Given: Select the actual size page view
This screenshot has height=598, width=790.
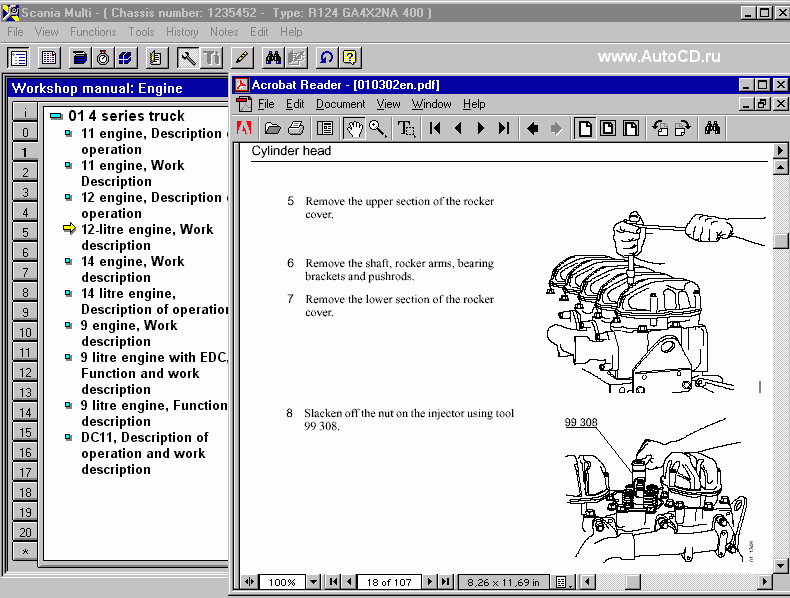Looking at the screenshot, I should [585, 128].
